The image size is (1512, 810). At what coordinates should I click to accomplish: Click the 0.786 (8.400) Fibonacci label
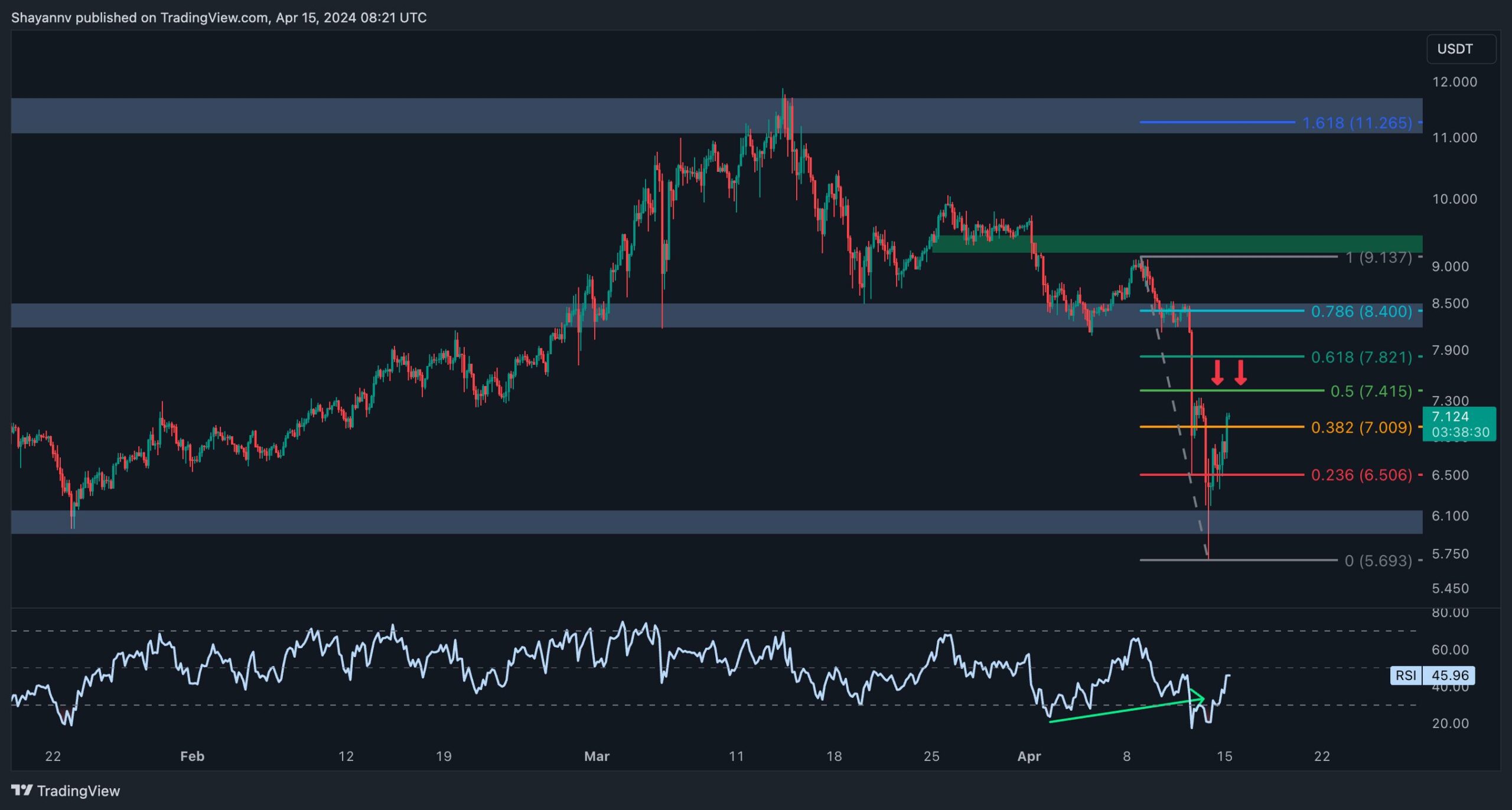[1361, 311]
